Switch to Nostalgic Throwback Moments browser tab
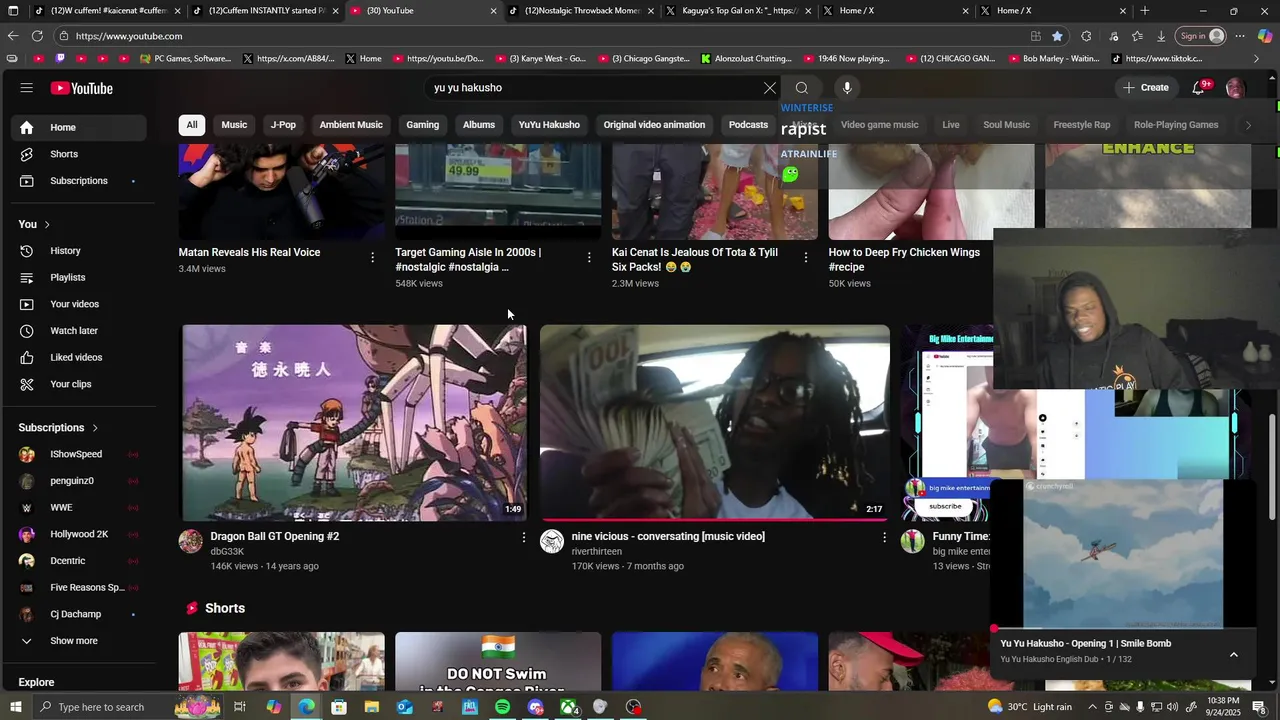 (x=581, y=11)
